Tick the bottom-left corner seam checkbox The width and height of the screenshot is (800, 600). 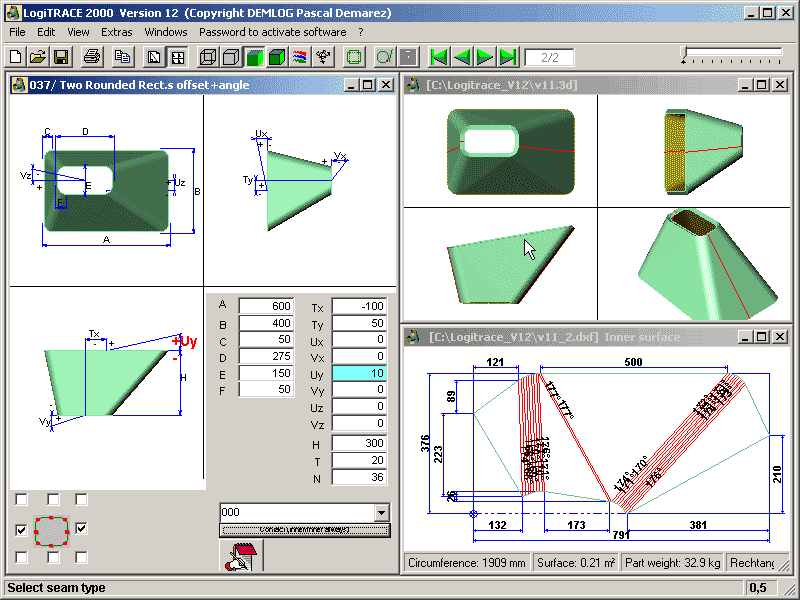pos(21,558)
